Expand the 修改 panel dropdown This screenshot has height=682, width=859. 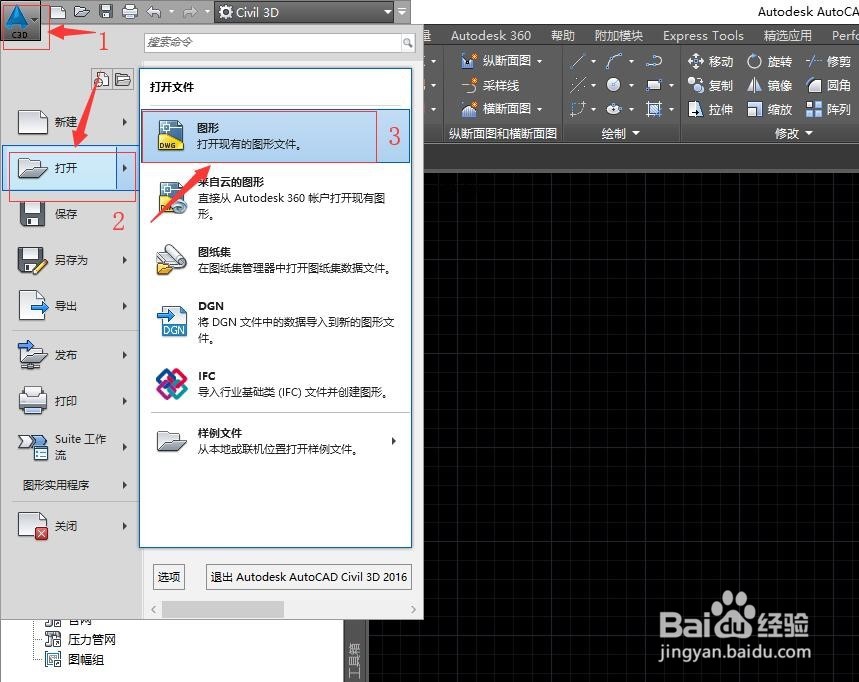793,133
